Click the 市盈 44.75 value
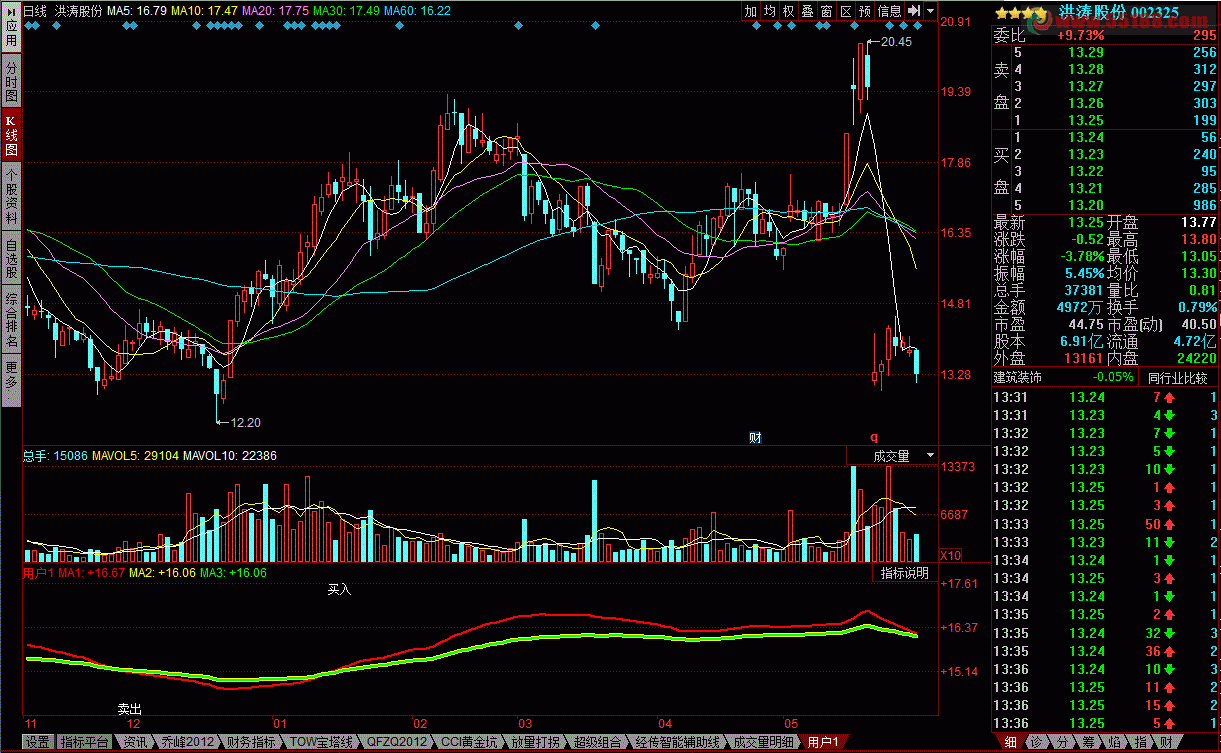This screenshot has width=1221, height=753. [1086, 324]
